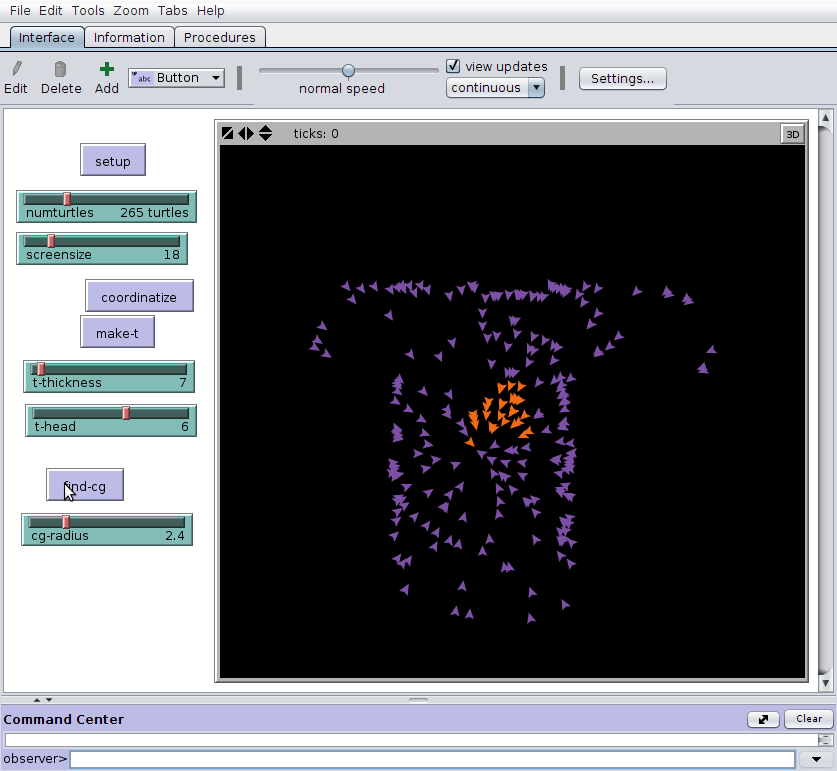
Task: Open the Button widget type dropdown
Action: (x=176, y=78)
